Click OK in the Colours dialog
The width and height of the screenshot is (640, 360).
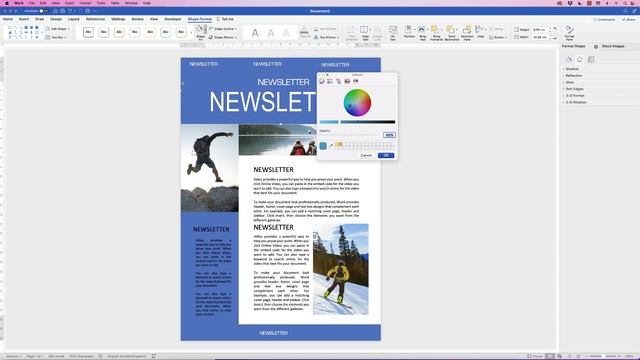click(386, 156)
